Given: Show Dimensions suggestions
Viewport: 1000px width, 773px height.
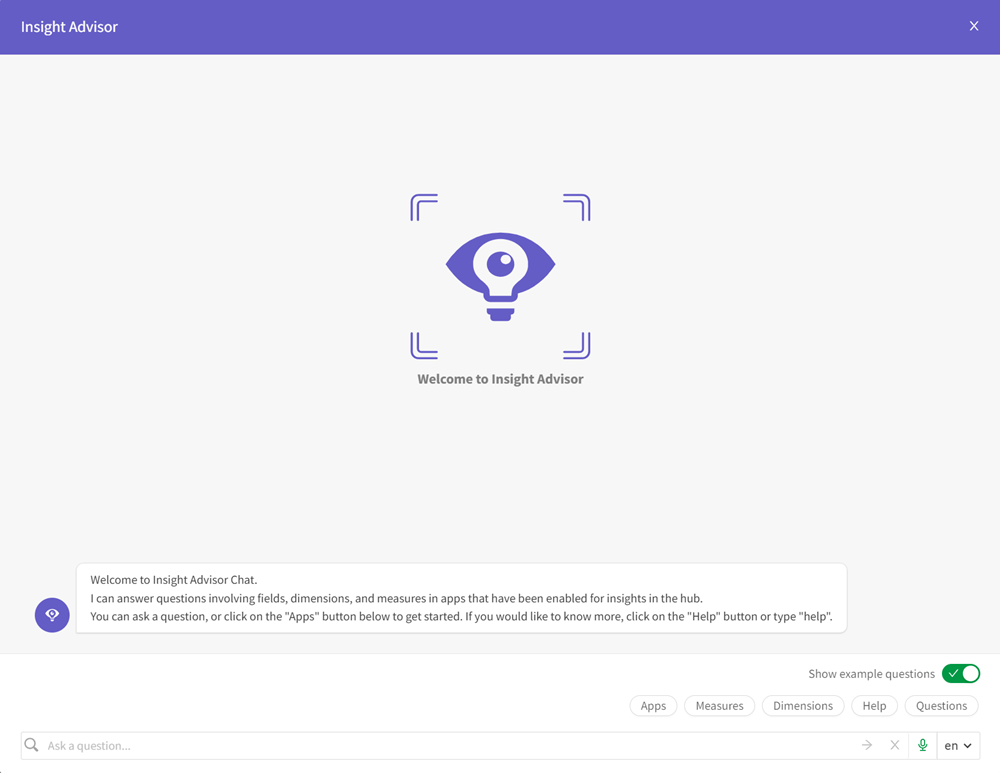Looking at the screenshot, I should (803, 705).
